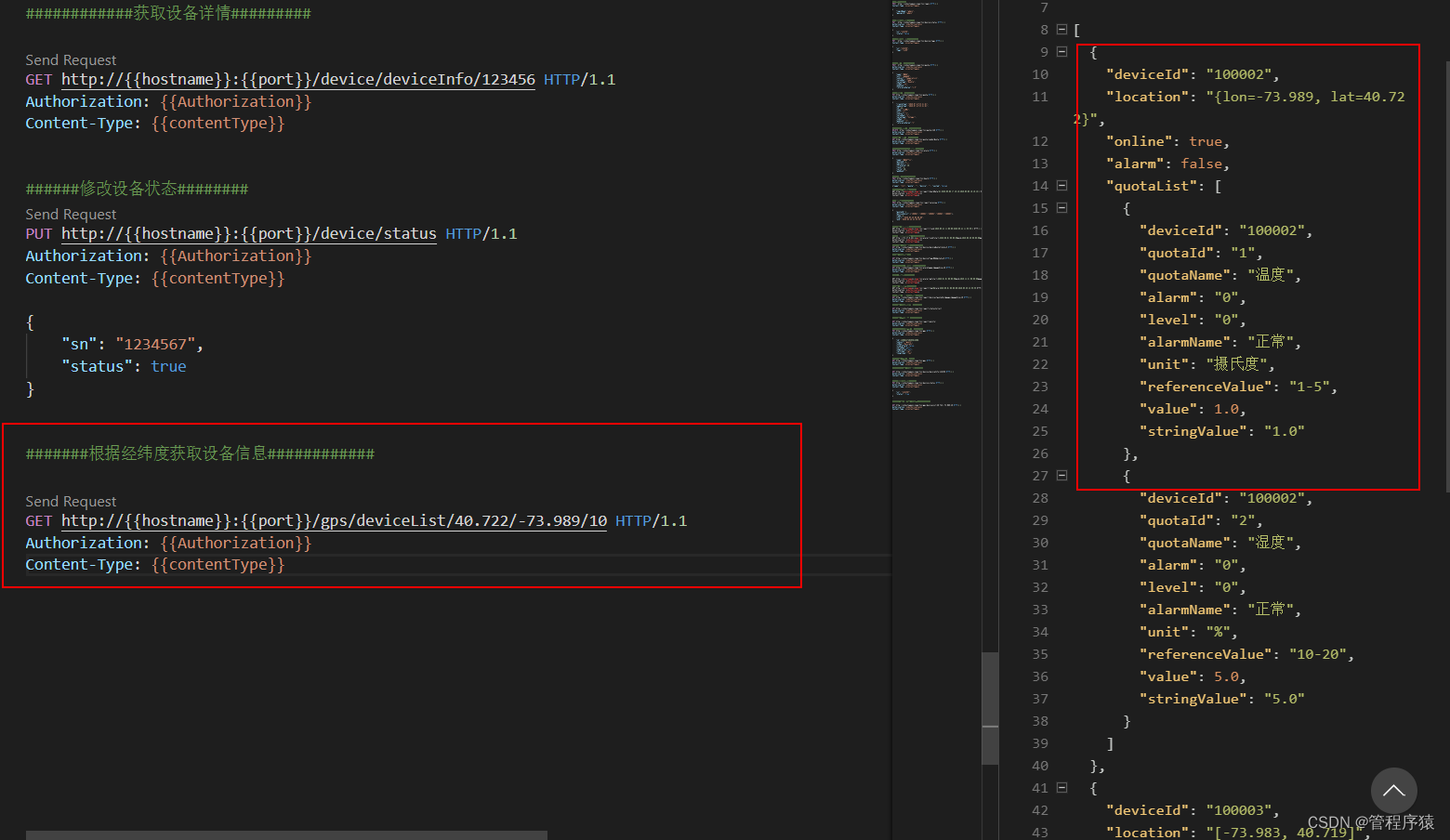The height and width of the screenshot is (840, 1450).
Task: Collapse the quotaList fold at line 14
Action: coord(1061,186)
